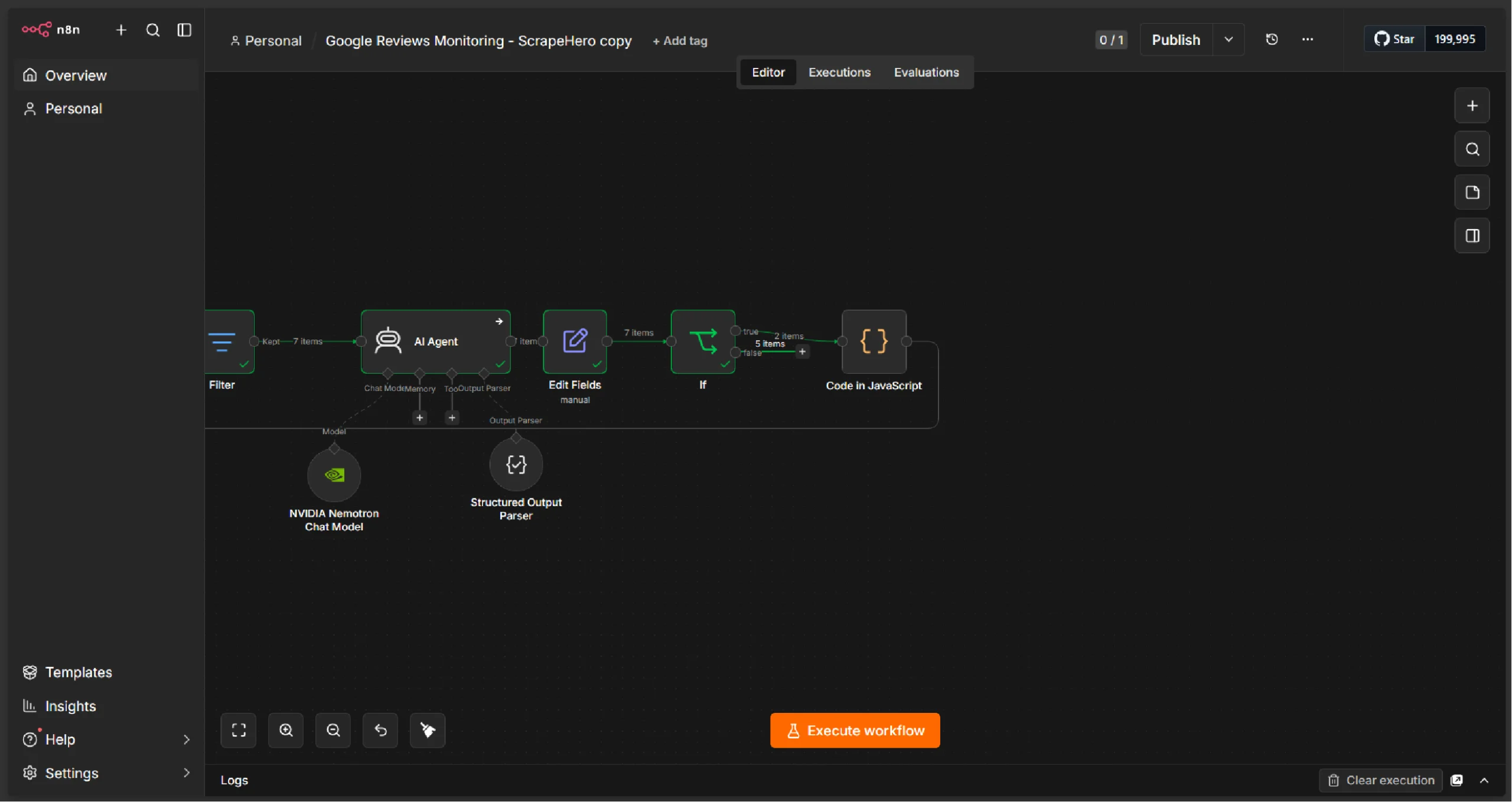Open node search on the right toolbar

[1472, 149]
